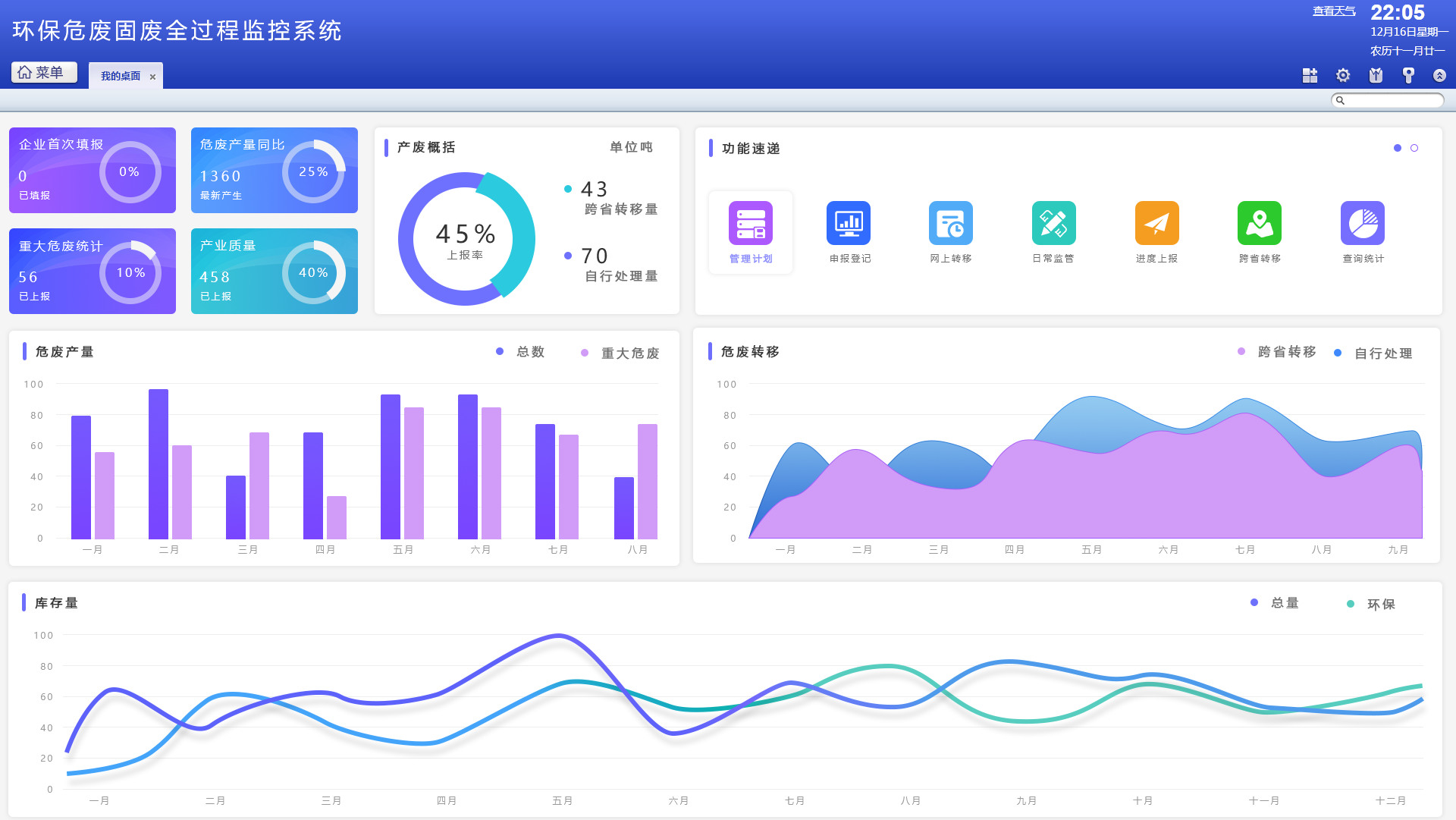Click 1360 value in 危废产量同比 card
This screenshot has height=820, width=1456.
coord(220,176)
